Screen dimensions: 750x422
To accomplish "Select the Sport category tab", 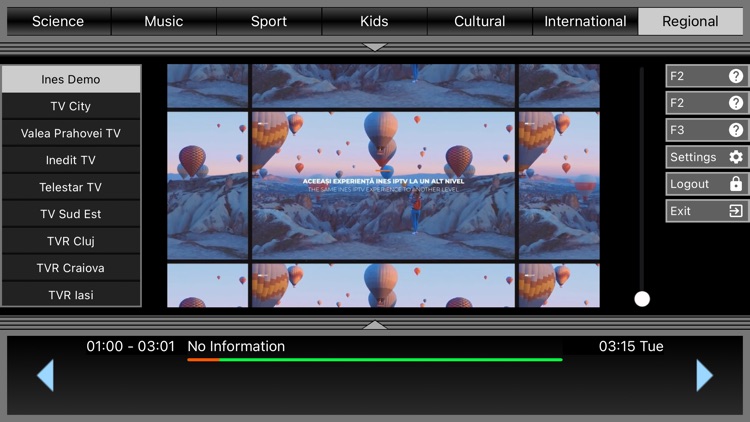I will pos(269,22).
